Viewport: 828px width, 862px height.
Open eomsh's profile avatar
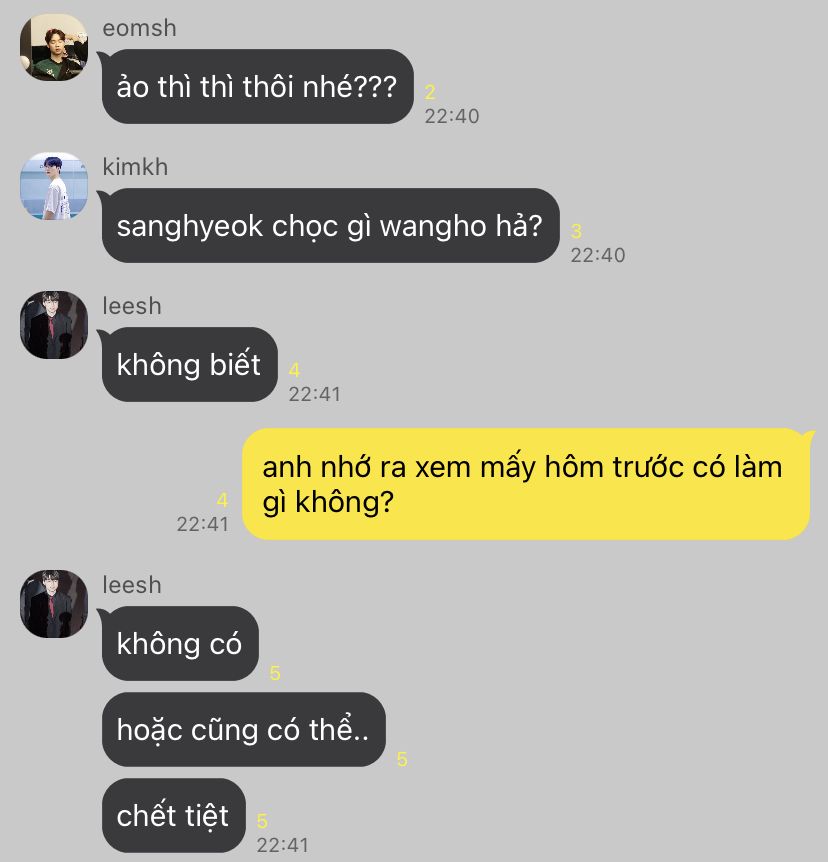pos(54,47)
